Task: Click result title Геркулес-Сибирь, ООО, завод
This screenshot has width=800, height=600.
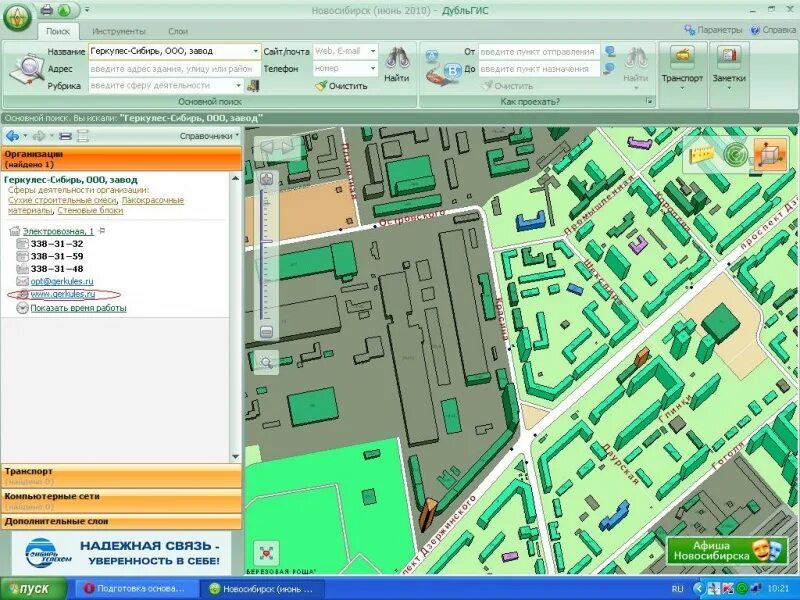Action: 71,180
